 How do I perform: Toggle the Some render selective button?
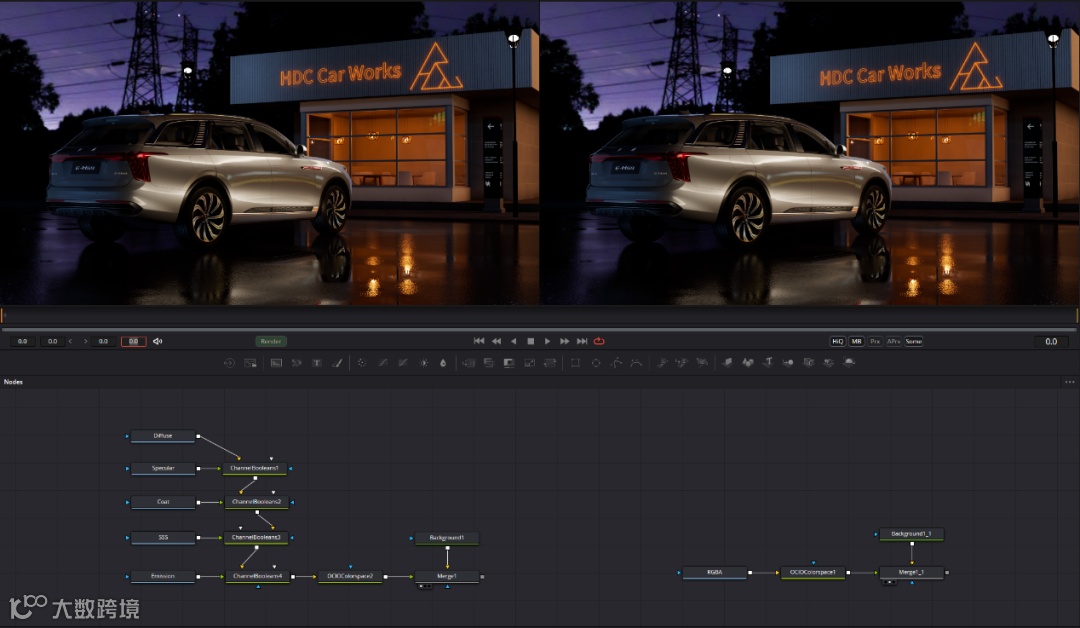click(x=913, y=342)
